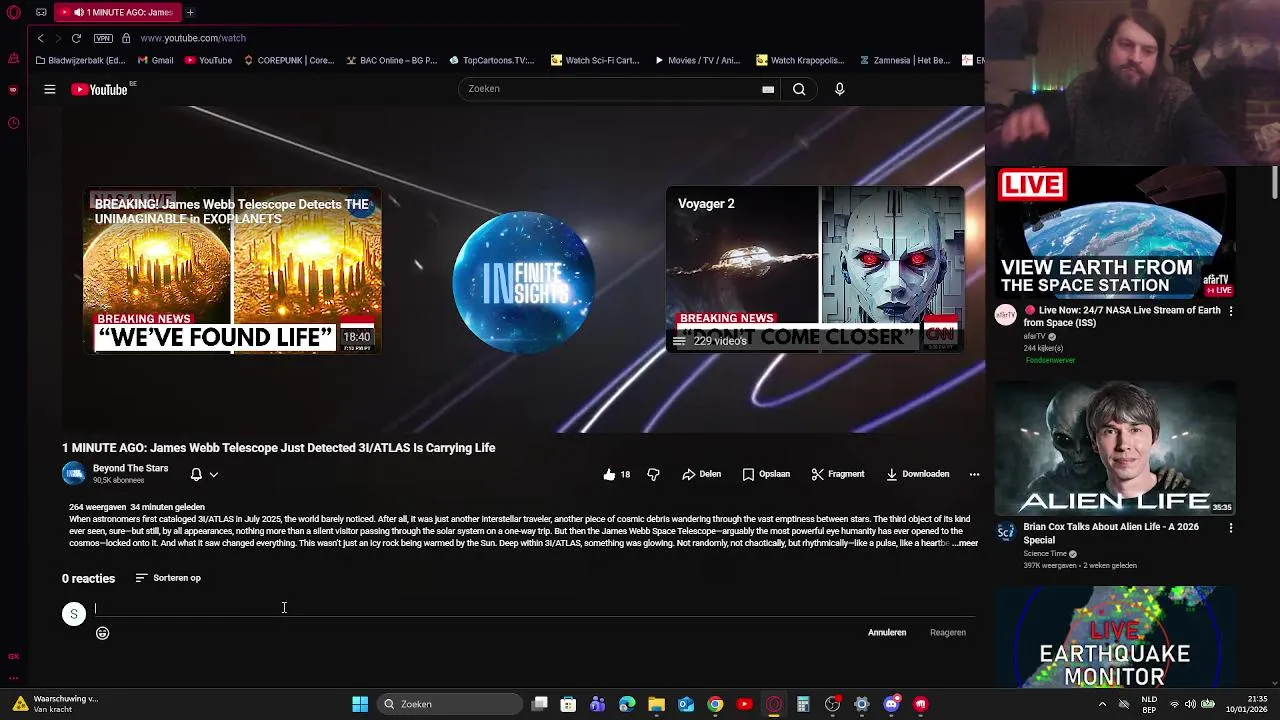Click the Zoeken search field on YouTube
Viewport: 1280px width, 720px height.
pos(610,89)
